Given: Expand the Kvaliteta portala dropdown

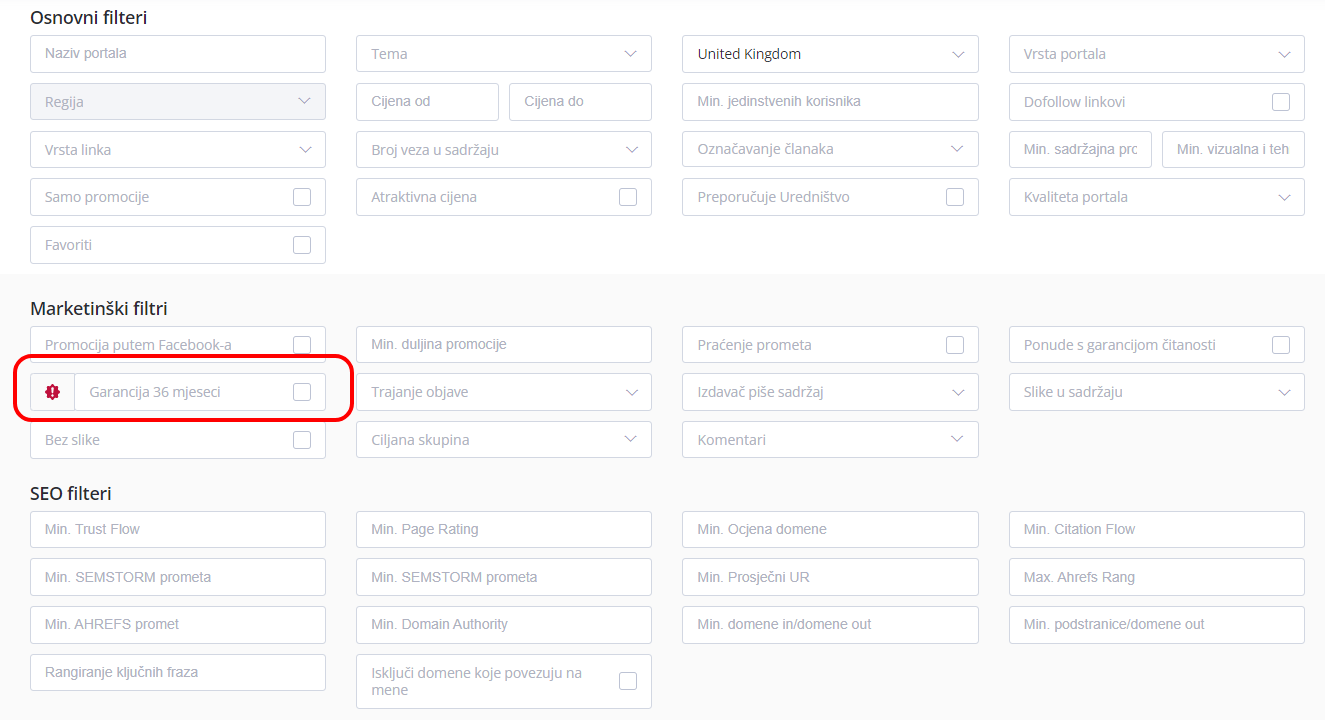Looking at the screenshot, I should click(1156, 197).
